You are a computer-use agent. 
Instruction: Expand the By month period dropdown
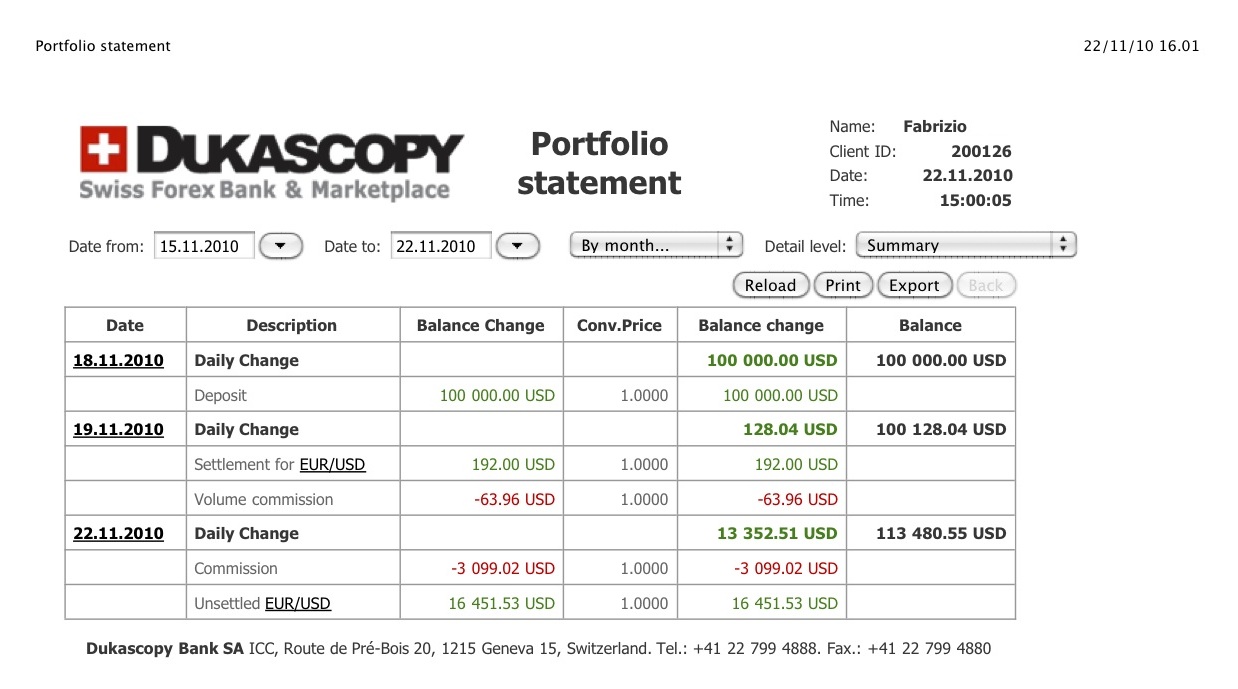click(x=656, y=245)
